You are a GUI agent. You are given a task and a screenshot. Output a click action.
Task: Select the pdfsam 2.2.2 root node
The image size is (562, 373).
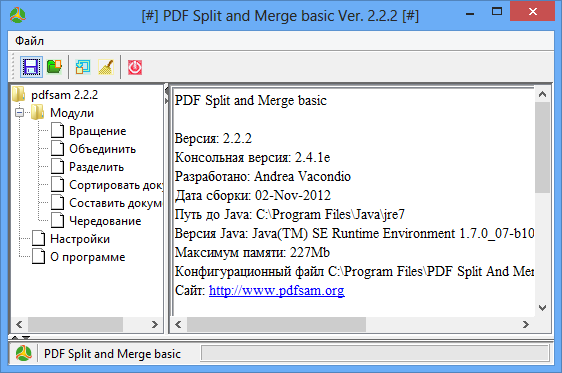tap(65, 95)
